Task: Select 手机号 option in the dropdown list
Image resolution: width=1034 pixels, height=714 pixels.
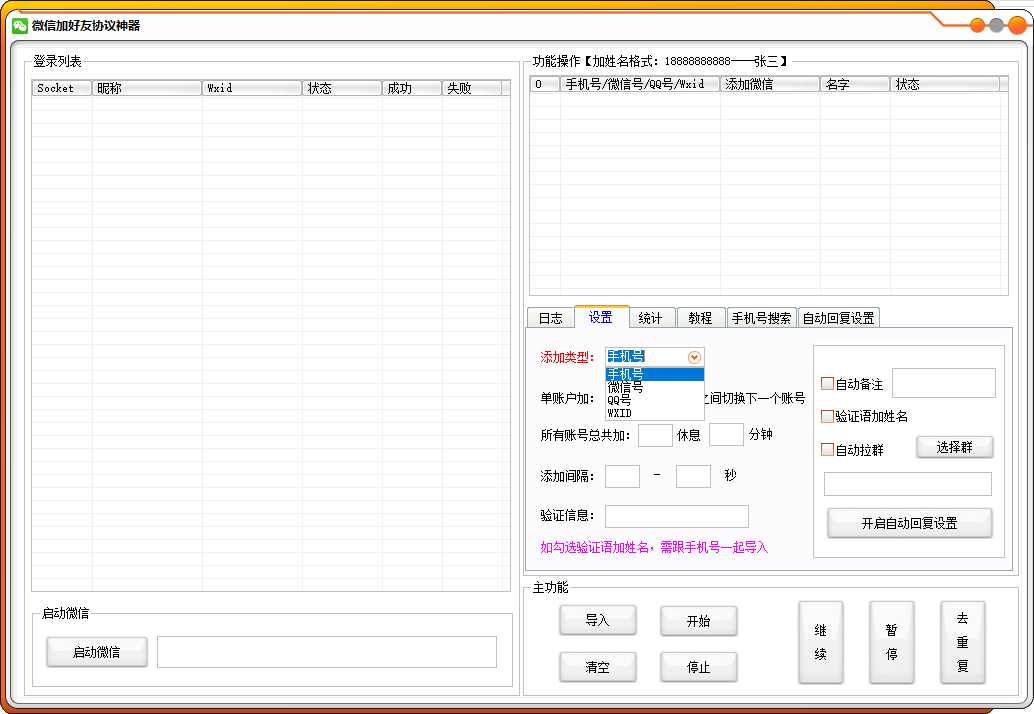Action: (x=655, y=374)
